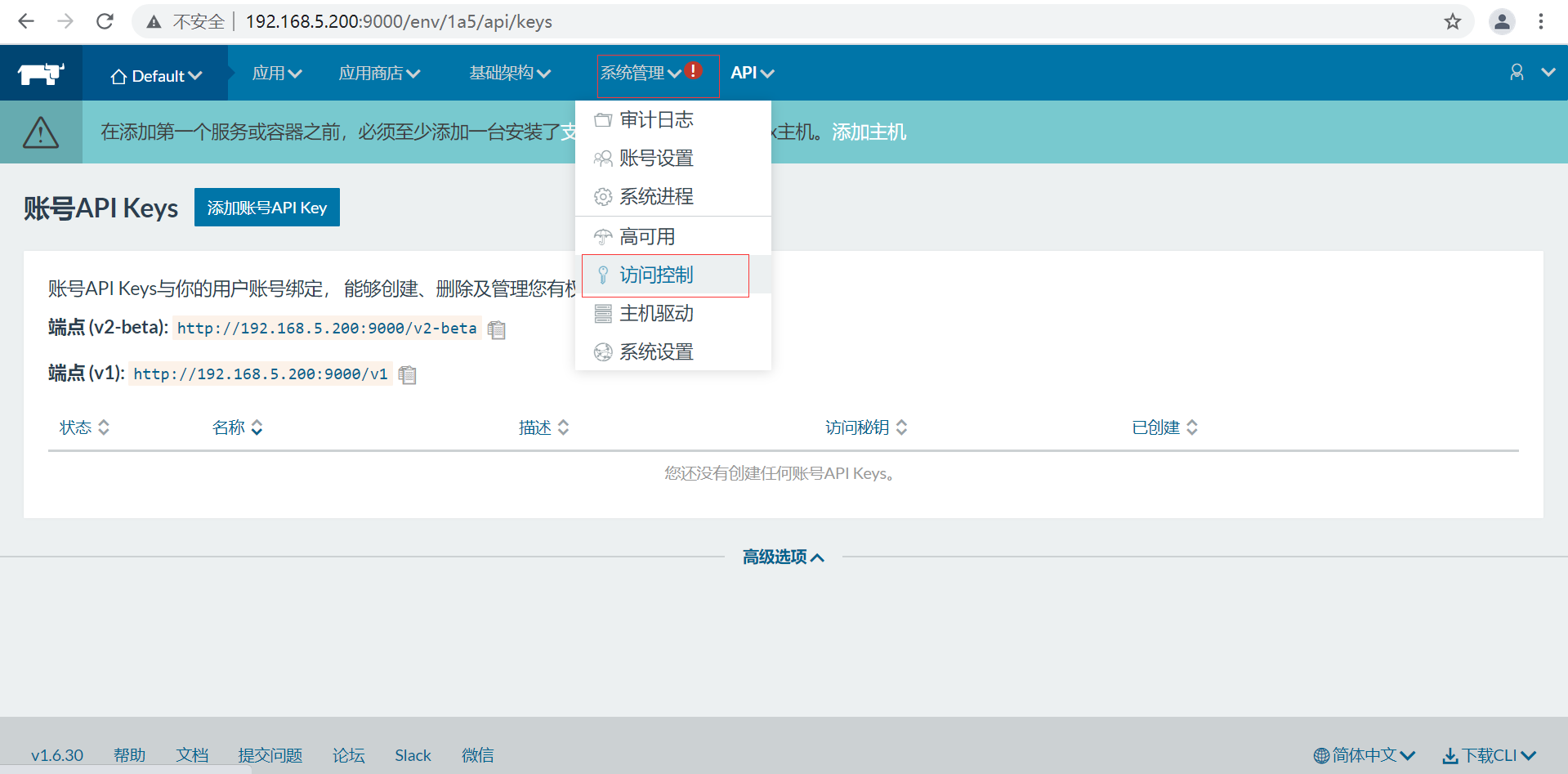Copy the v2-beta endpoint with clipboard icon
Screen dimensions: 1568x774
click(497, 329)
